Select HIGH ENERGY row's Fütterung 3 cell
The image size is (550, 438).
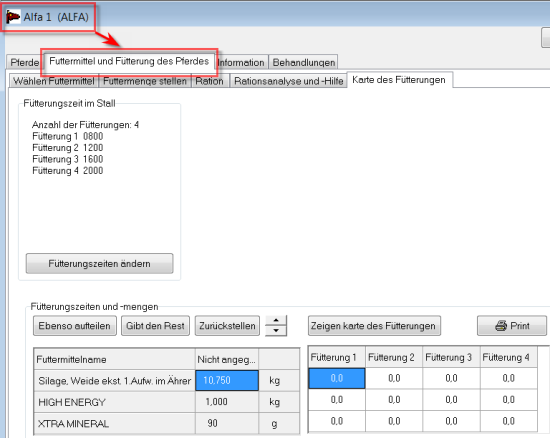(x=451, y=400)
